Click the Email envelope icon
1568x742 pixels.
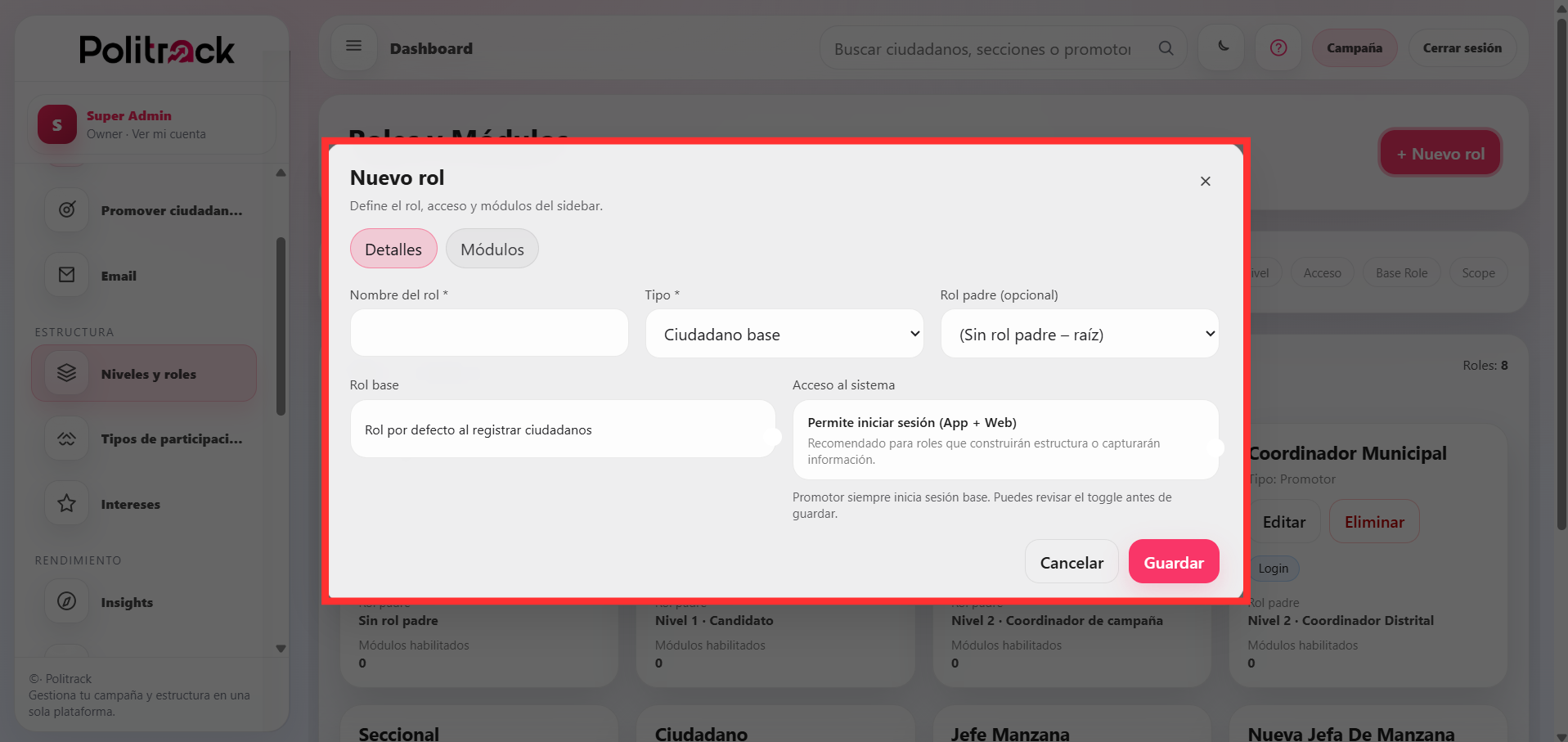coord(66,275)
